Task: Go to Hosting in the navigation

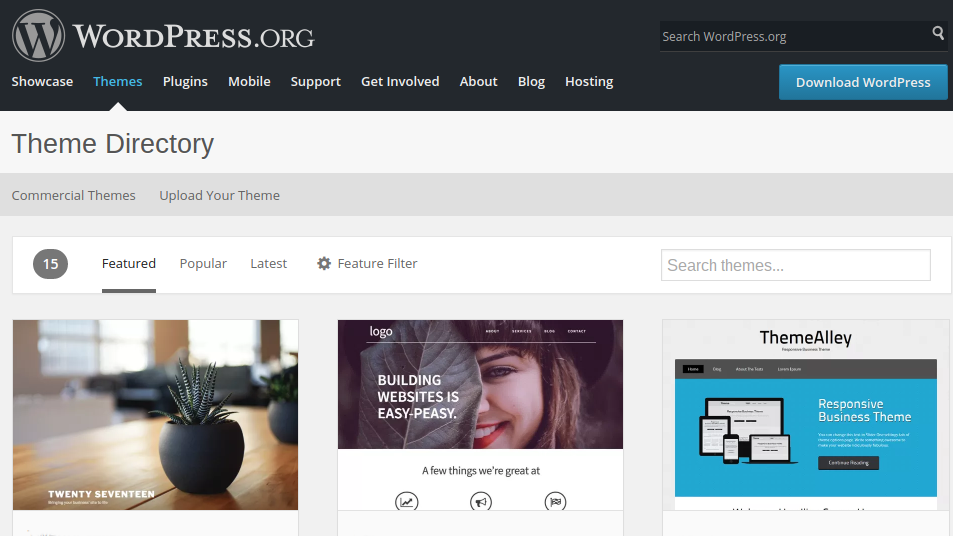Action: [x=589, y=81]
